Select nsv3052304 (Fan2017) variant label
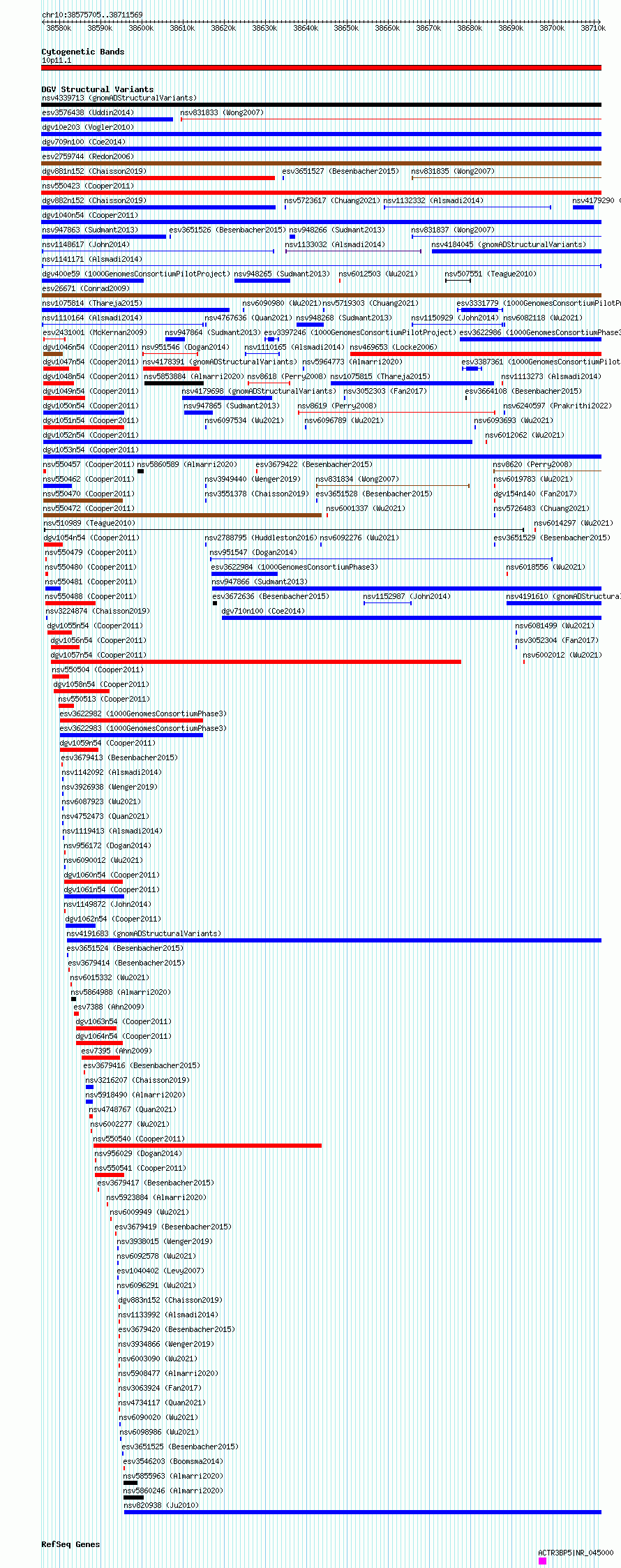Screen dimensions: 621x1568 click(557, 640)
